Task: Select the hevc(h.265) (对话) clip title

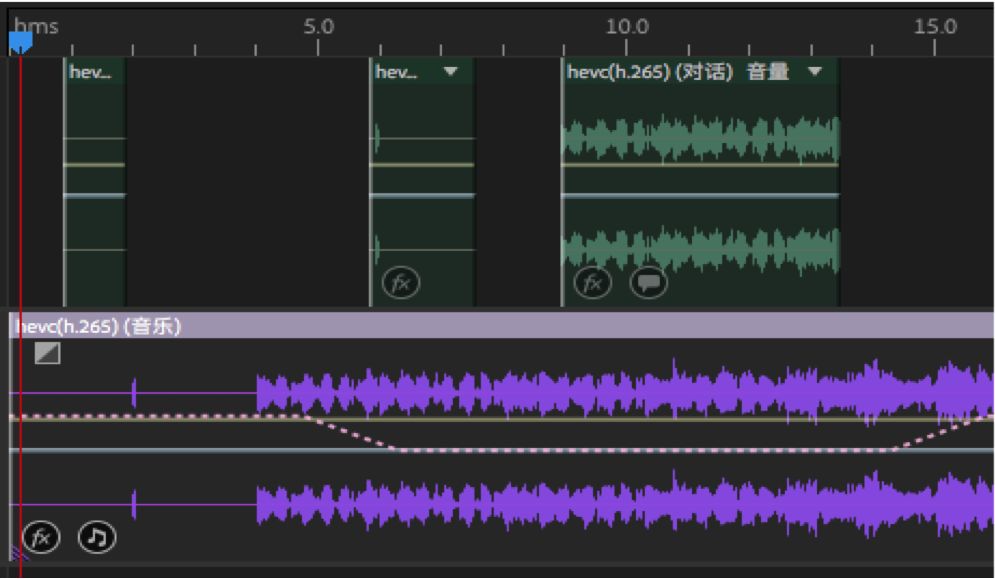Action: coord(650,72)
